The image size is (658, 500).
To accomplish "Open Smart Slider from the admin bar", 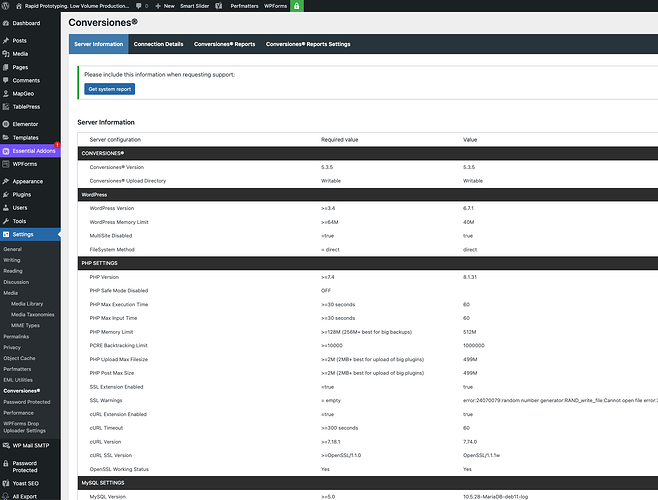I will (203, 5).
